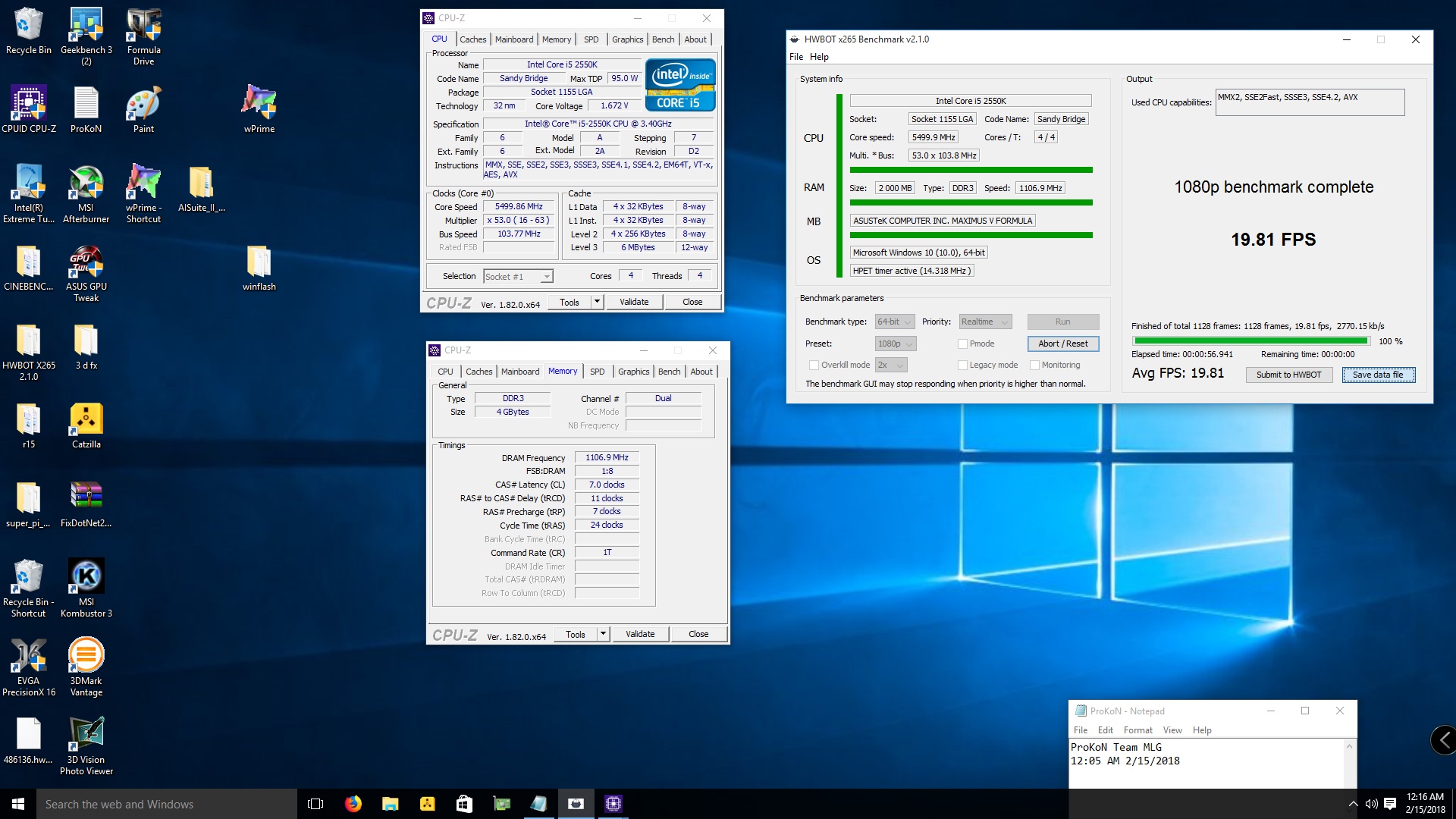The height and width of the screenshot is (819, 1456).
Task: Open the 3 d fx folder
Action: pyautogui.click(x=86, y=347)
